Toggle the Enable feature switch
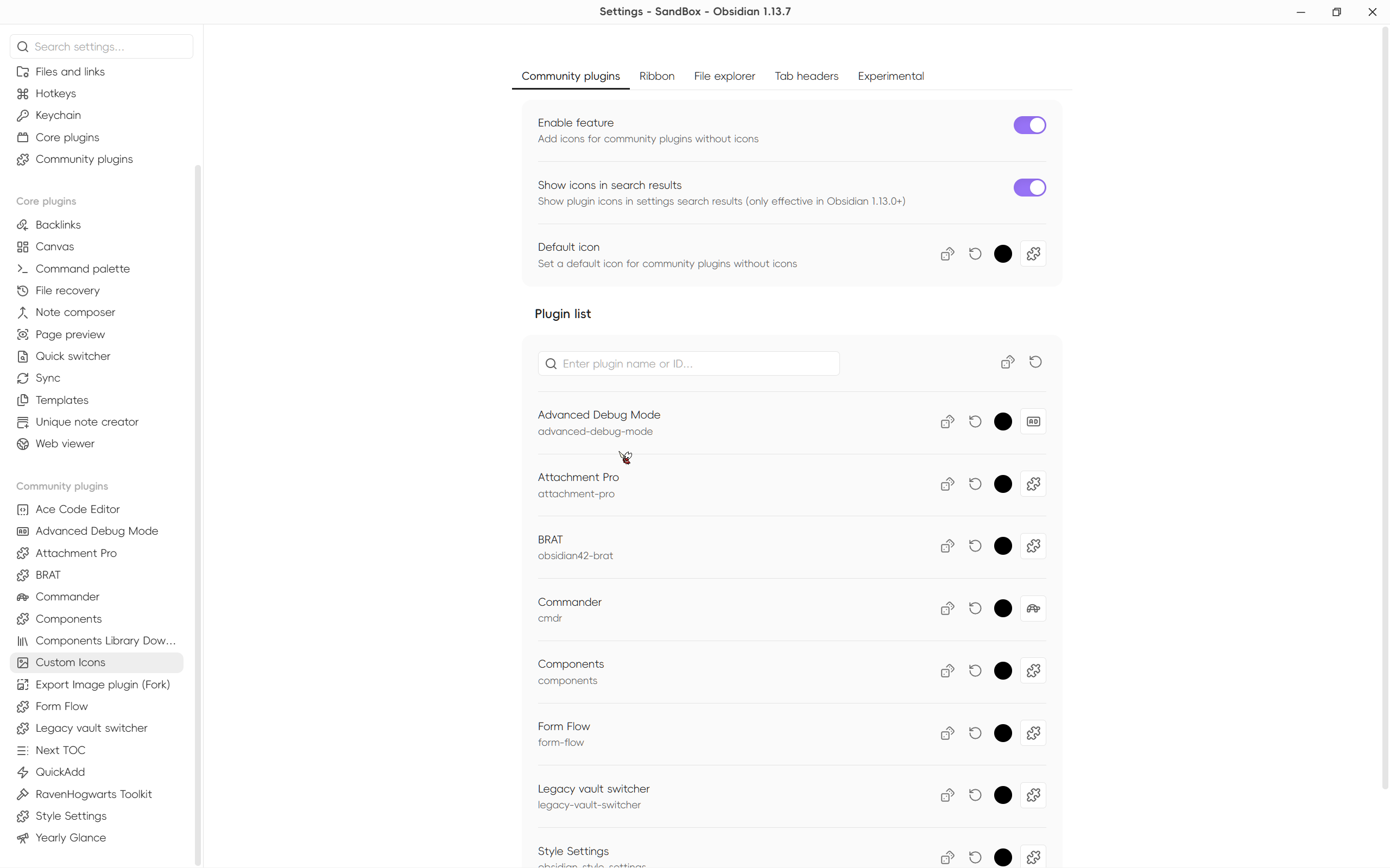Viewport: 1390px width, 868px height. pyautogui.click(x=1029, y=125)
